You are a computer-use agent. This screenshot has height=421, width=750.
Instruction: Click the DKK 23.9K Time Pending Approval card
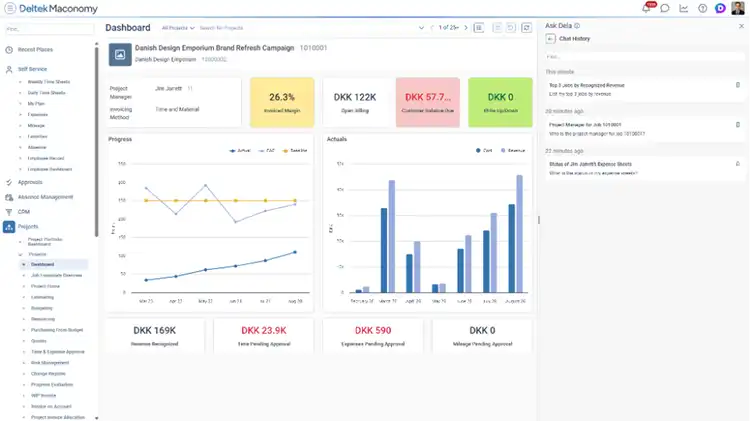[x=264, y=336]
